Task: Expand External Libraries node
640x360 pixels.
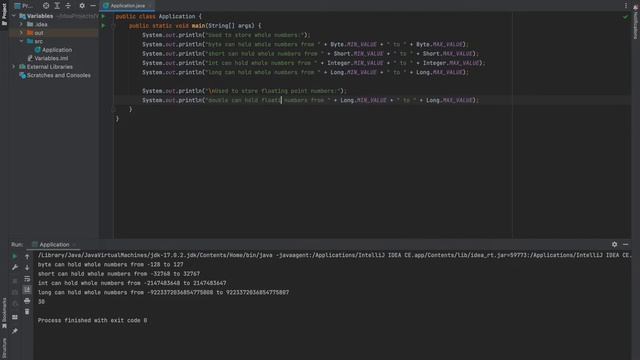Action: (14, 67)
